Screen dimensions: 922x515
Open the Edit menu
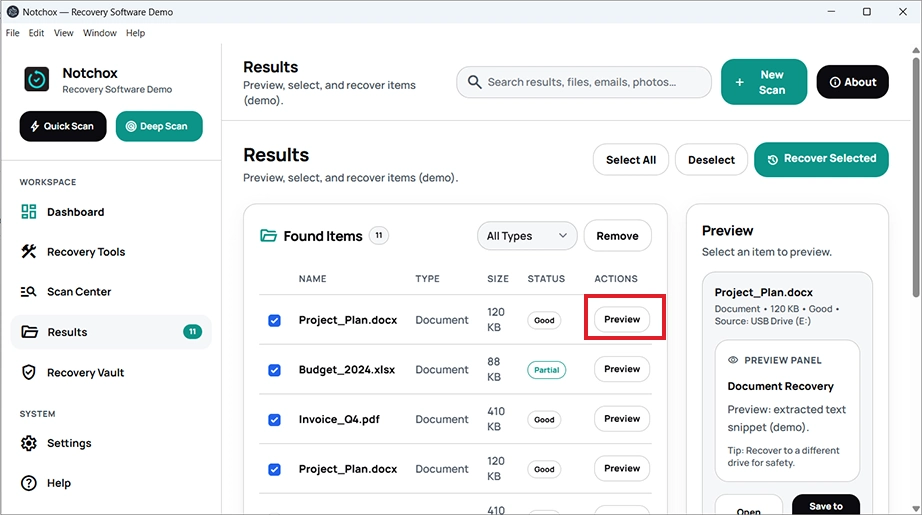pos(36,33)
